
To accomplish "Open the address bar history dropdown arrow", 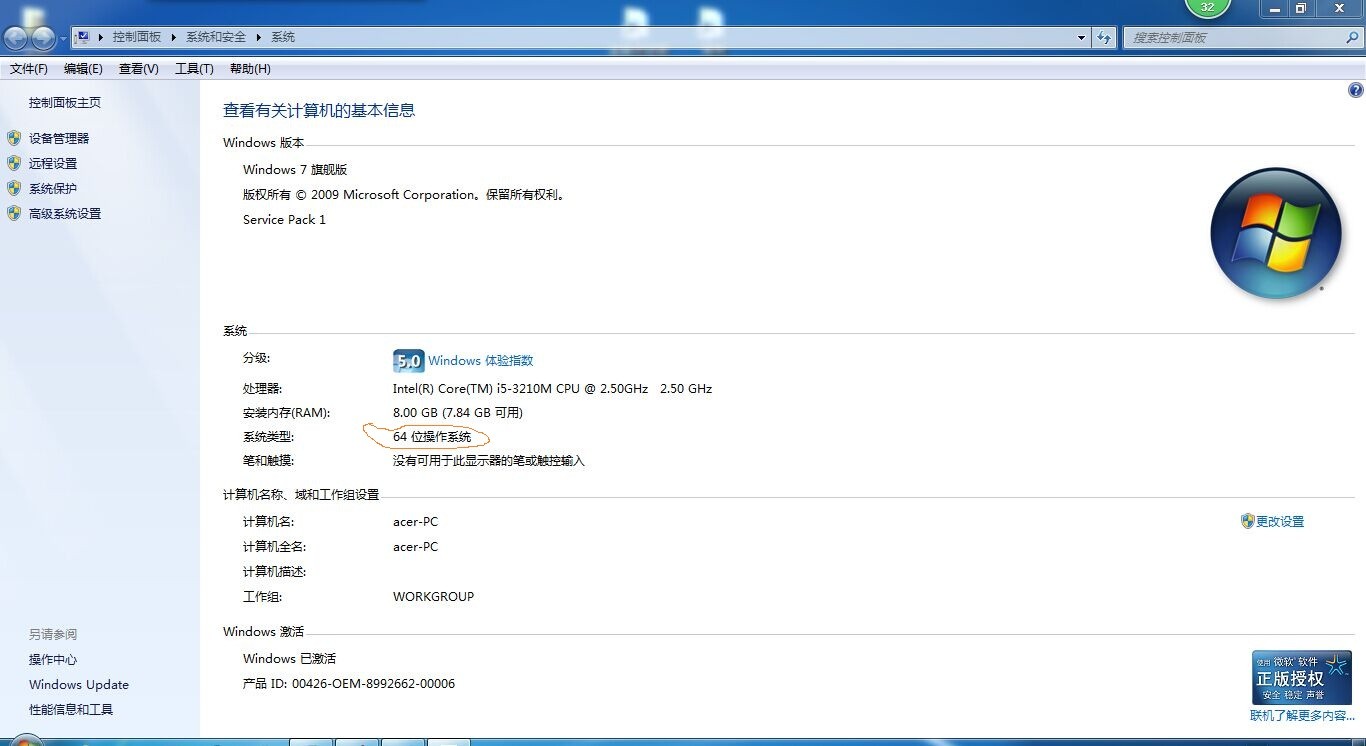I will (1081, 38).
